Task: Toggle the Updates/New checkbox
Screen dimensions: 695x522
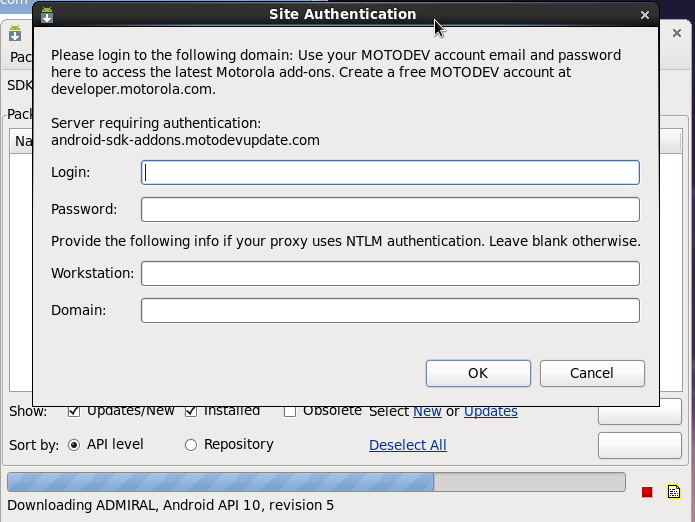Action: point(74,411)
